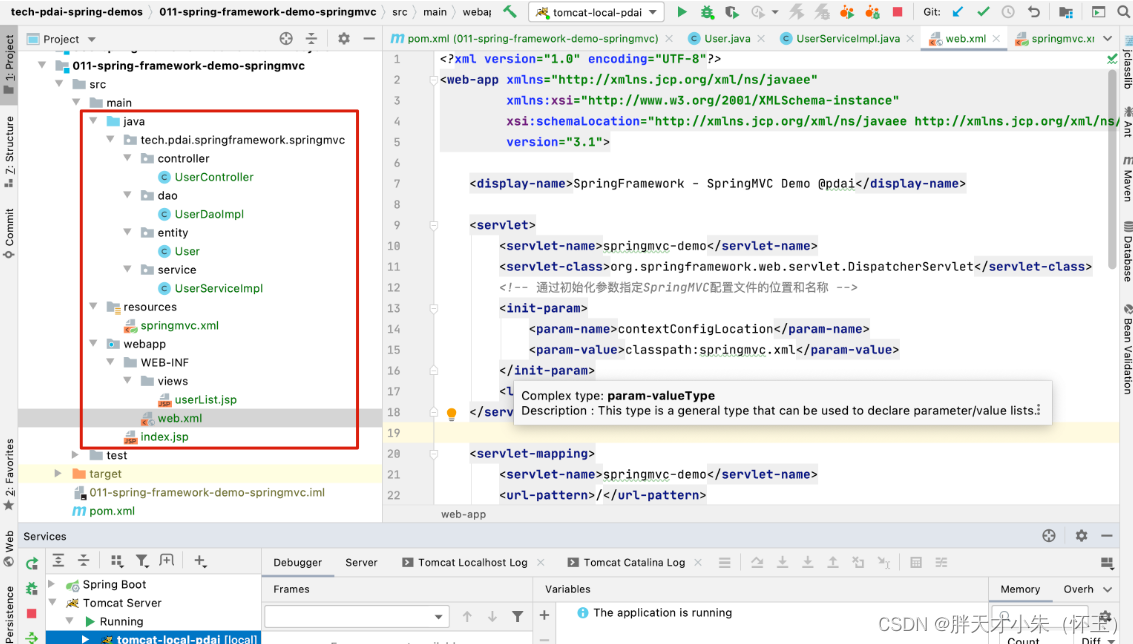Screen dimensions: 1133x644
Task: Expand all services in tree toolbar
Action: [x=59, y=561]
